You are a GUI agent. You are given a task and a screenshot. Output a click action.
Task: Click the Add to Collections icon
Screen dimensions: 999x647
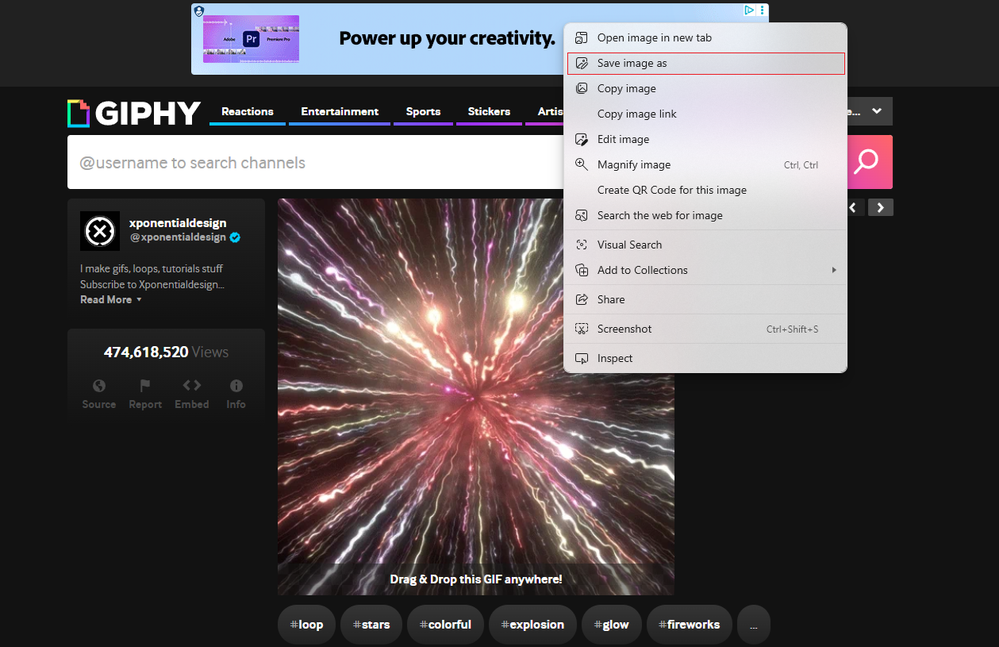pos(582,270)
